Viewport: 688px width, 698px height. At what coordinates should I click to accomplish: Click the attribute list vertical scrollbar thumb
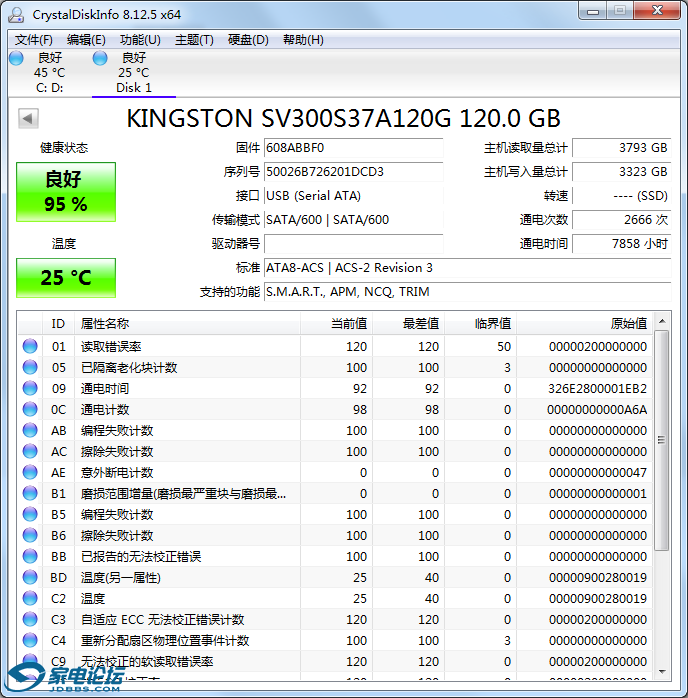(x=662, y=440)
